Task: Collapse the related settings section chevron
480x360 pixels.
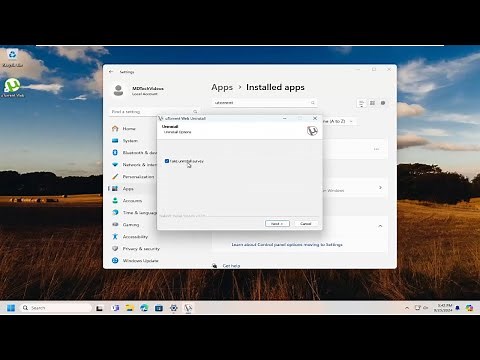Action: tap(380, 226)
